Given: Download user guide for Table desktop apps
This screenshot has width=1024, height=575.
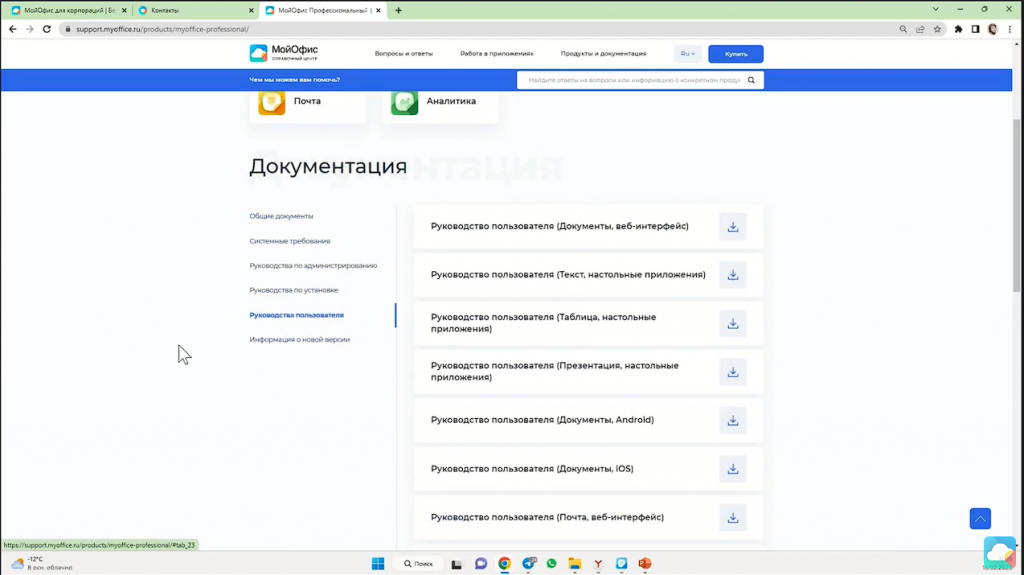Looking at the screenshot, I should [733, 323].
